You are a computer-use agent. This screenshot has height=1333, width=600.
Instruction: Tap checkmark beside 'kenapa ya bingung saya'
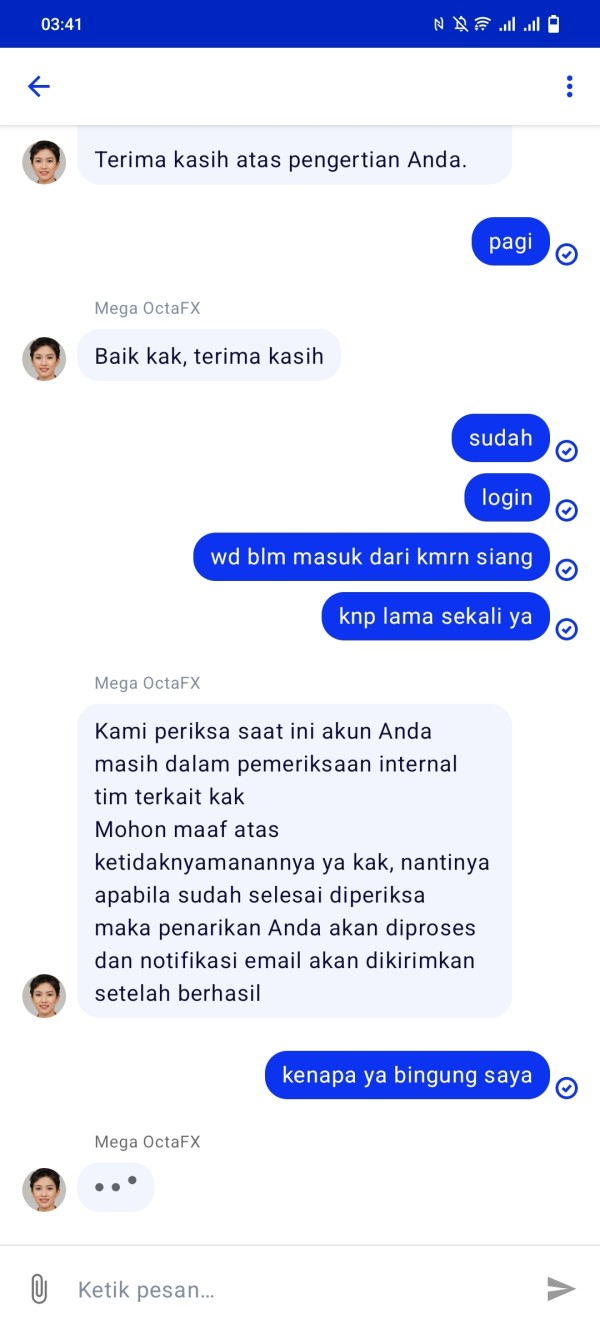click(x=566, y=1087)
